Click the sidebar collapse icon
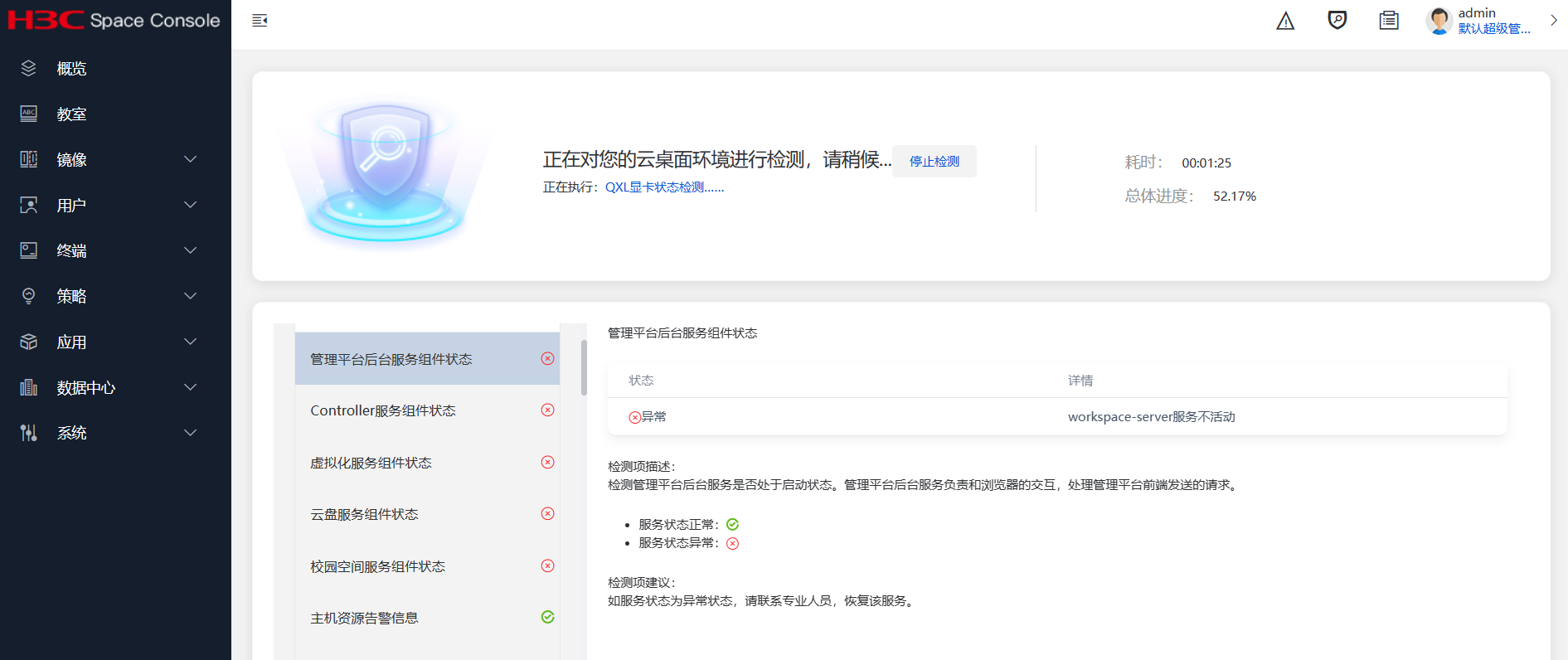1568x660 pixels. (x=260, y=21)
